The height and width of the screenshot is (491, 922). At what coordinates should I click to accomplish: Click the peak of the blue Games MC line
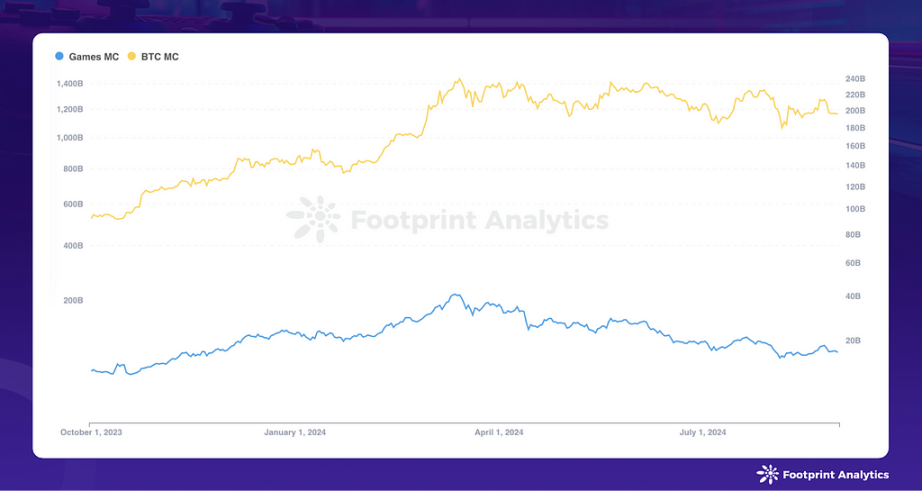pyautogui.click(x=454, y=295)
